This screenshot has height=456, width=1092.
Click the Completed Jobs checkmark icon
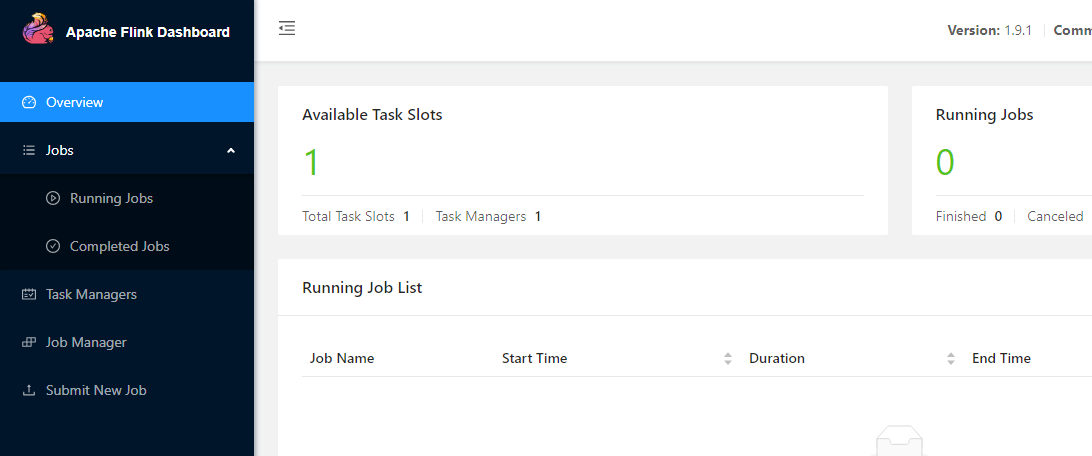(53, 246)
